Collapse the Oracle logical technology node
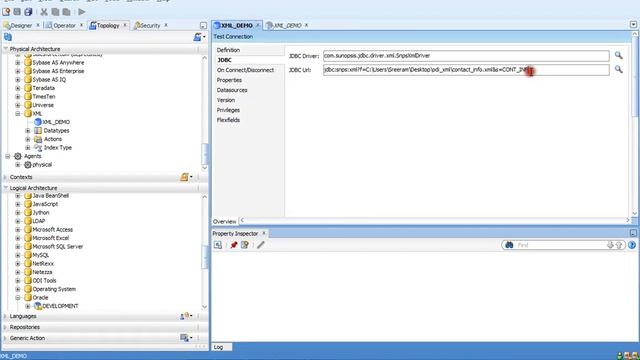 [18, 298]
